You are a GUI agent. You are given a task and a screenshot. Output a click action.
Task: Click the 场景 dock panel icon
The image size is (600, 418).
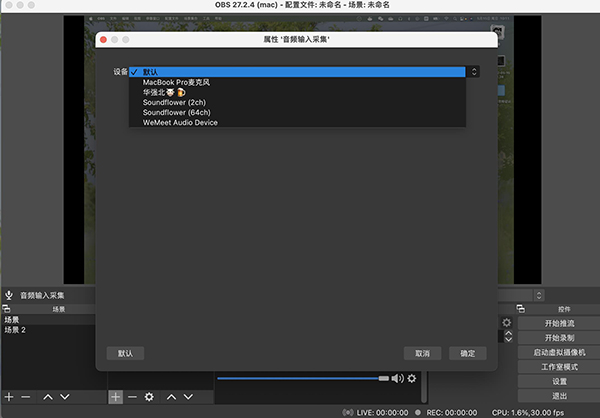6,309
